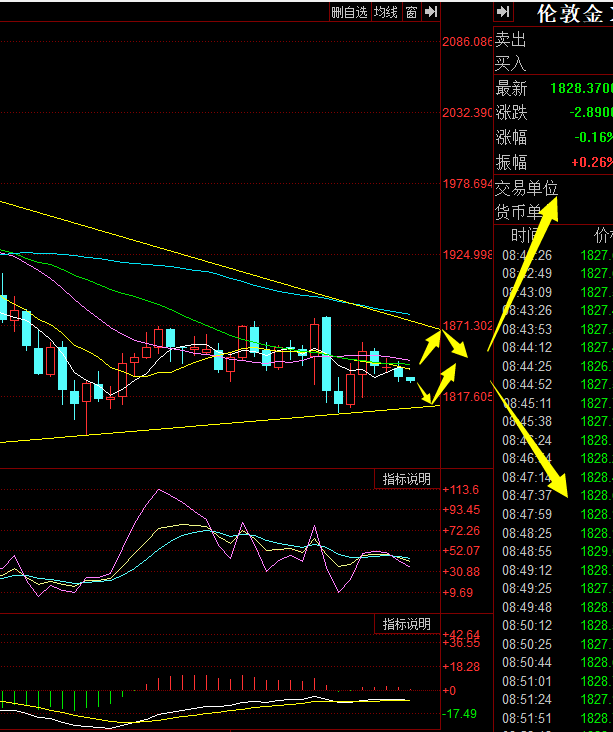Image resolution: width=613 pixels, height=732 pixels.
Task: Select the 08:44:25 tick row
Action: [553, 366]
